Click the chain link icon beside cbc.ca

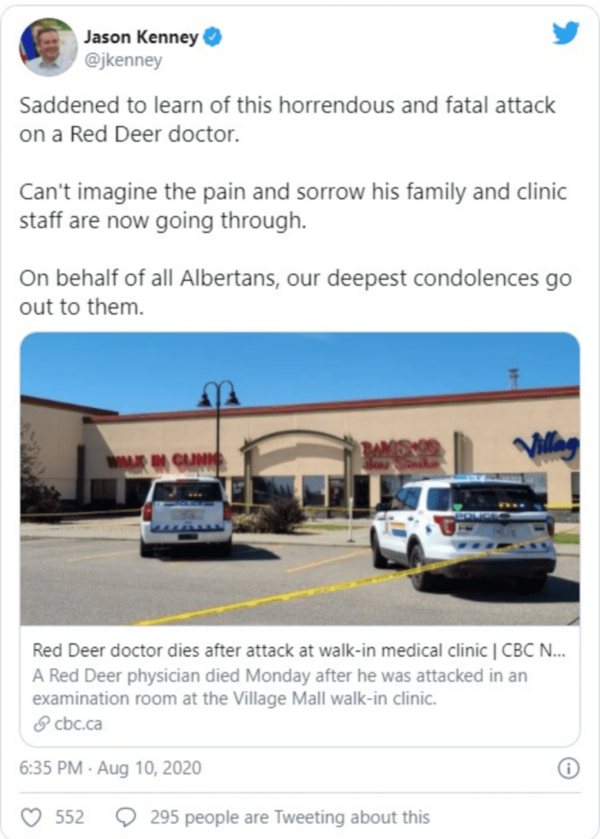tap(41, 724)
